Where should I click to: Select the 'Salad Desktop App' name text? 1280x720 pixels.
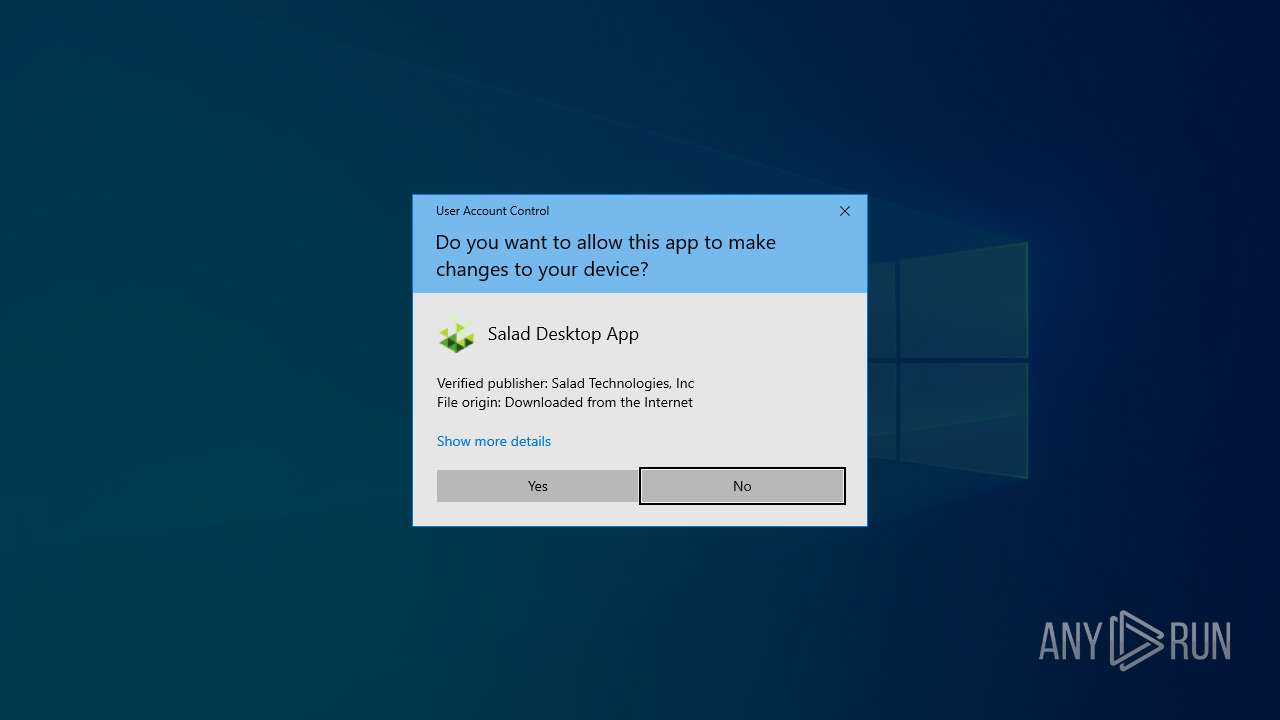click(x=563, y=334)
